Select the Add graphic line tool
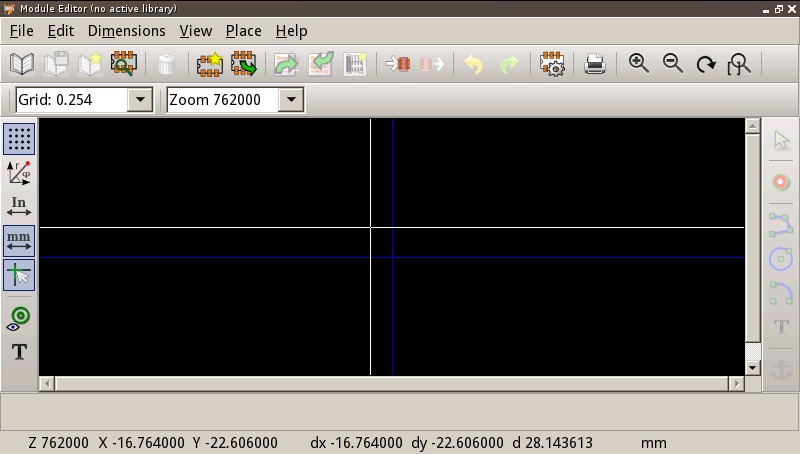The image size is (800, 454). point(781,225)
